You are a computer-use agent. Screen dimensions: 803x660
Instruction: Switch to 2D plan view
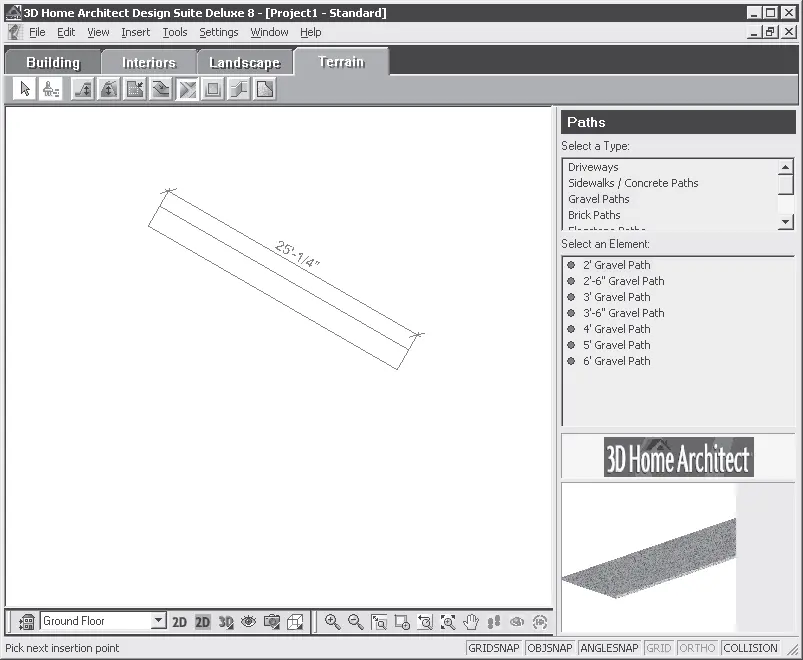[x=179, y=622]
